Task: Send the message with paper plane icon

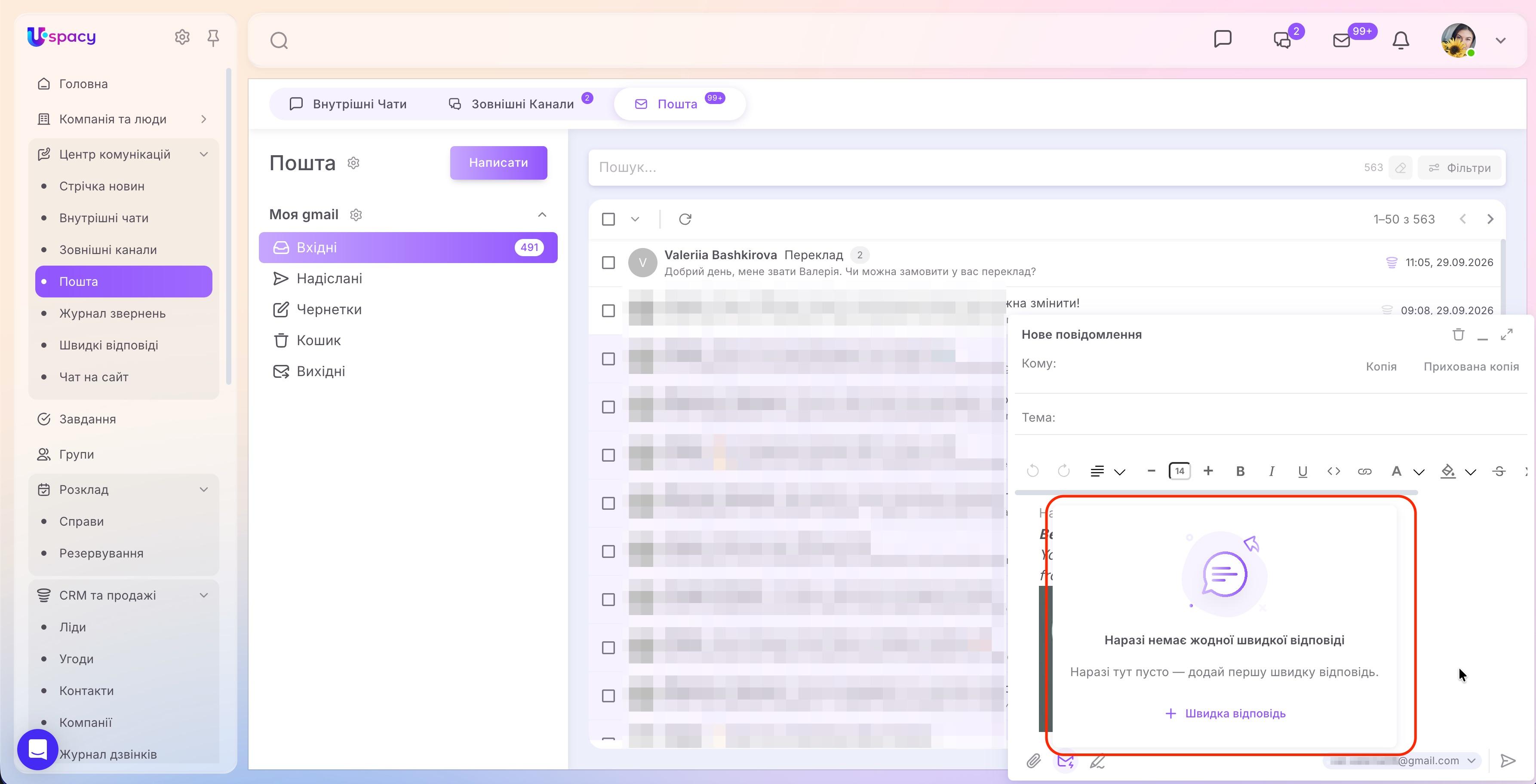Action: pyautogui.click(x=1508, y=761)
